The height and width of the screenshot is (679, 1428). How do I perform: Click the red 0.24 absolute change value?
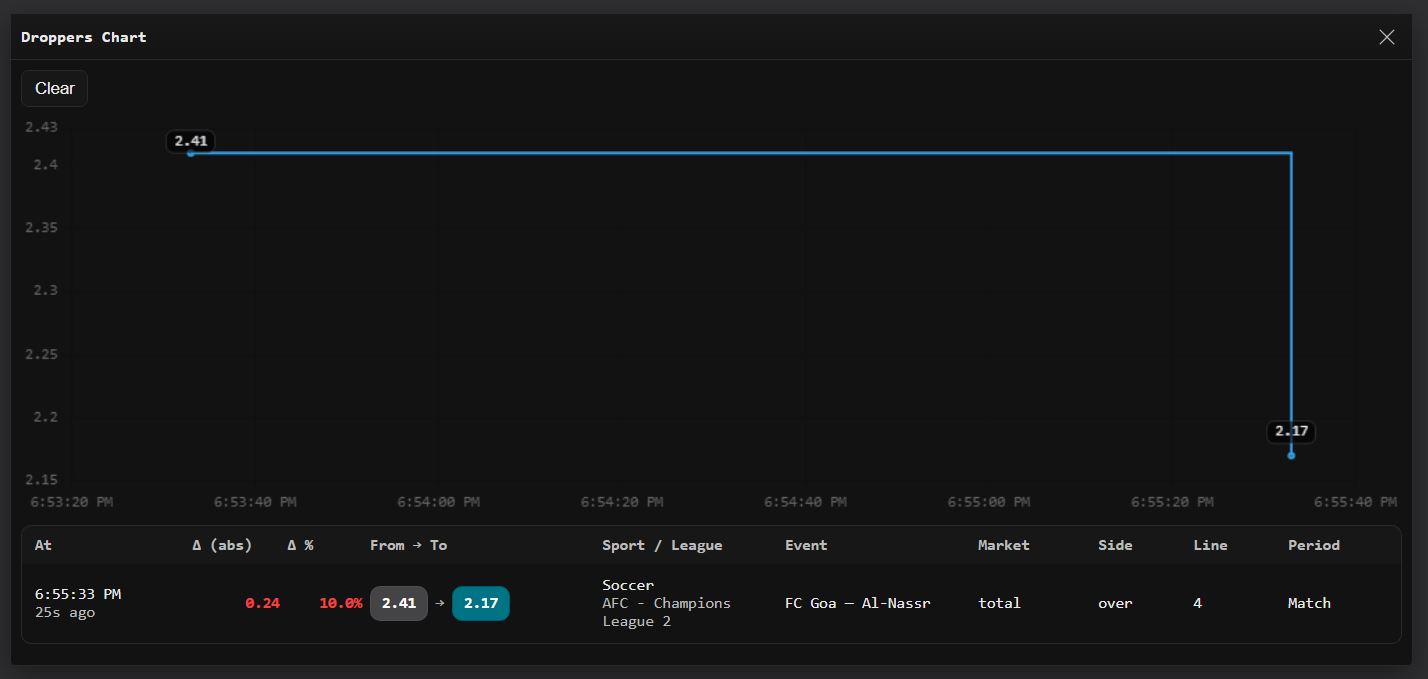(263, 603)
